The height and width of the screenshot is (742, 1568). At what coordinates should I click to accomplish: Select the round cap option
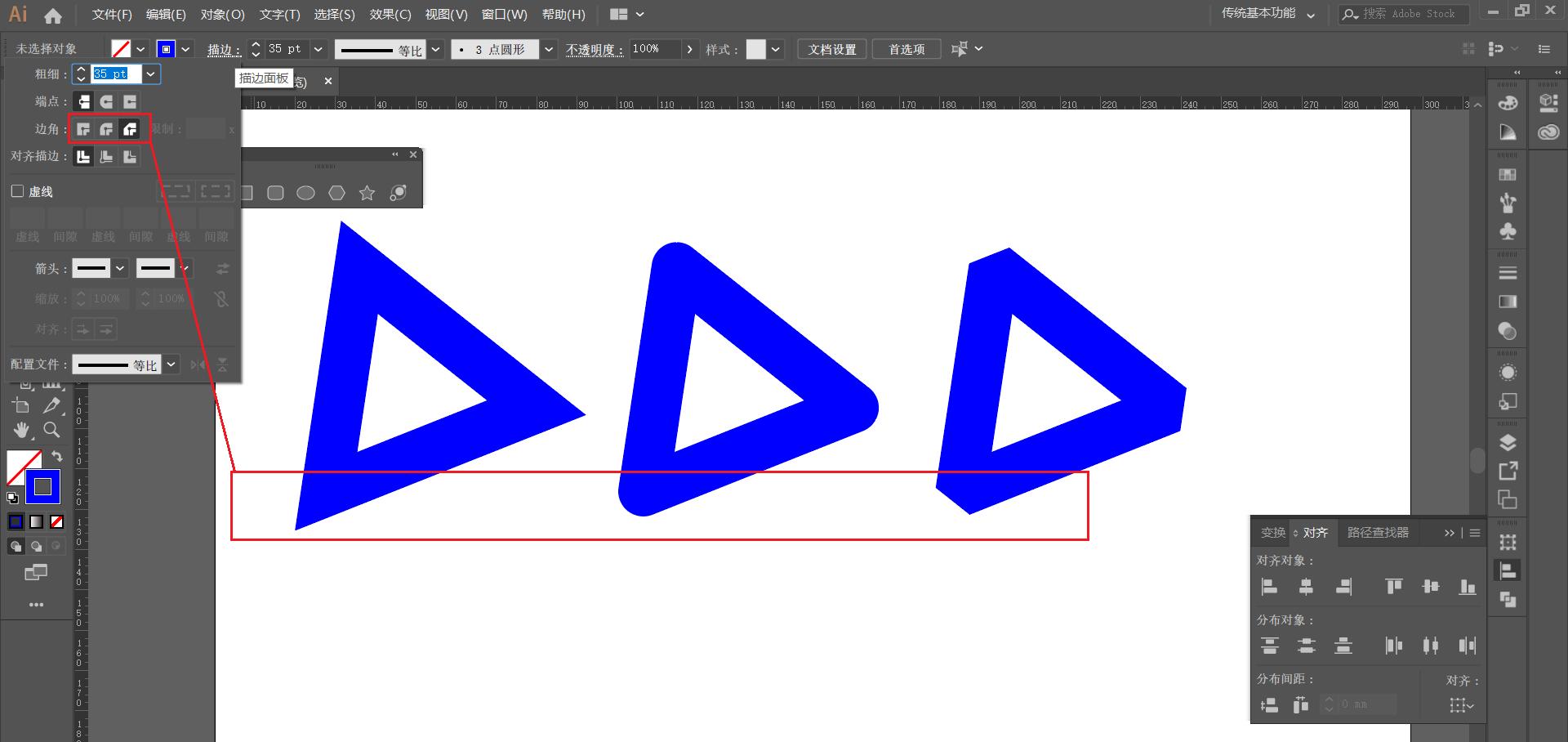click(x=106, y=101)
